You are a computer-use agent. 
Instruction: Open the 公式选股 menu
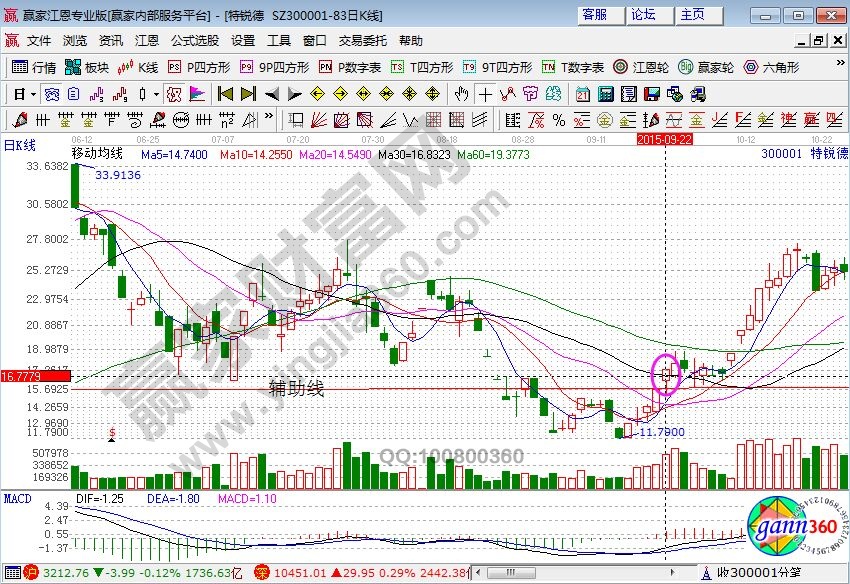click(194, 41)
